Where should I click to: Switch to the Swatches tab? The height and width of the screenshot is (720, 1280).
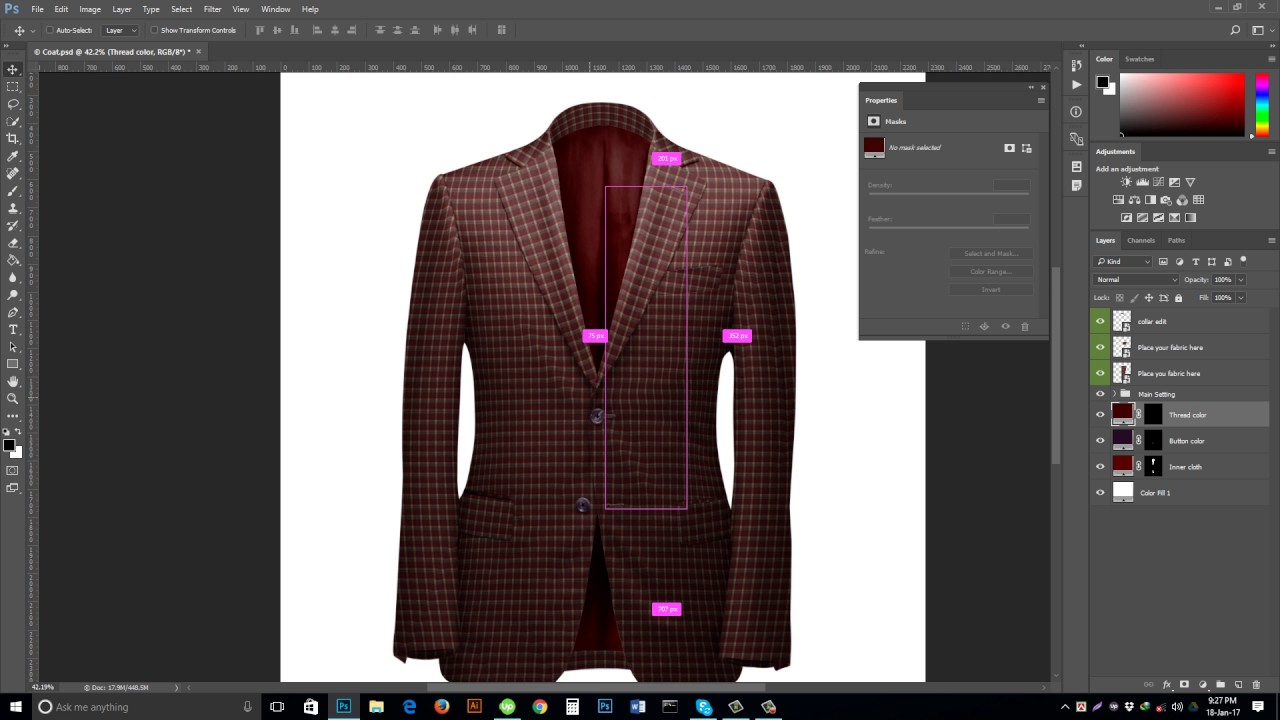[1140, 59]
